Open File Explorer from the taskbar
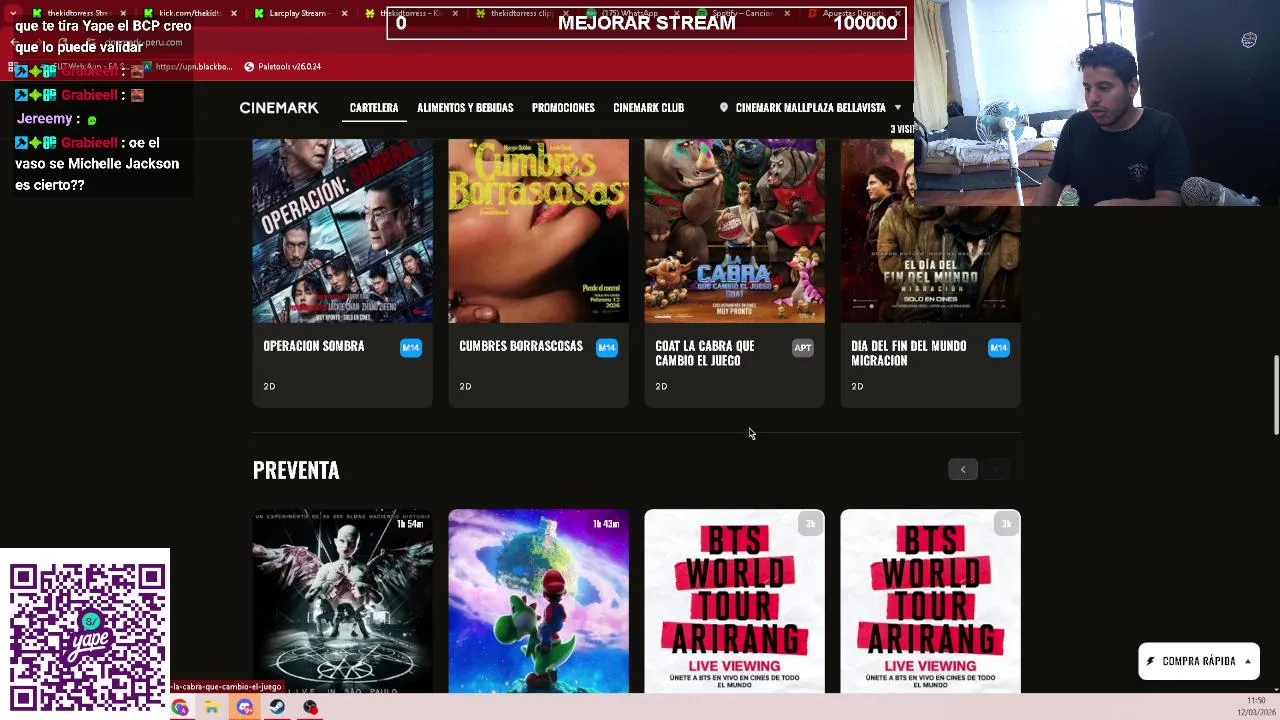1280x720 pixels. click(x=212, y=707)
